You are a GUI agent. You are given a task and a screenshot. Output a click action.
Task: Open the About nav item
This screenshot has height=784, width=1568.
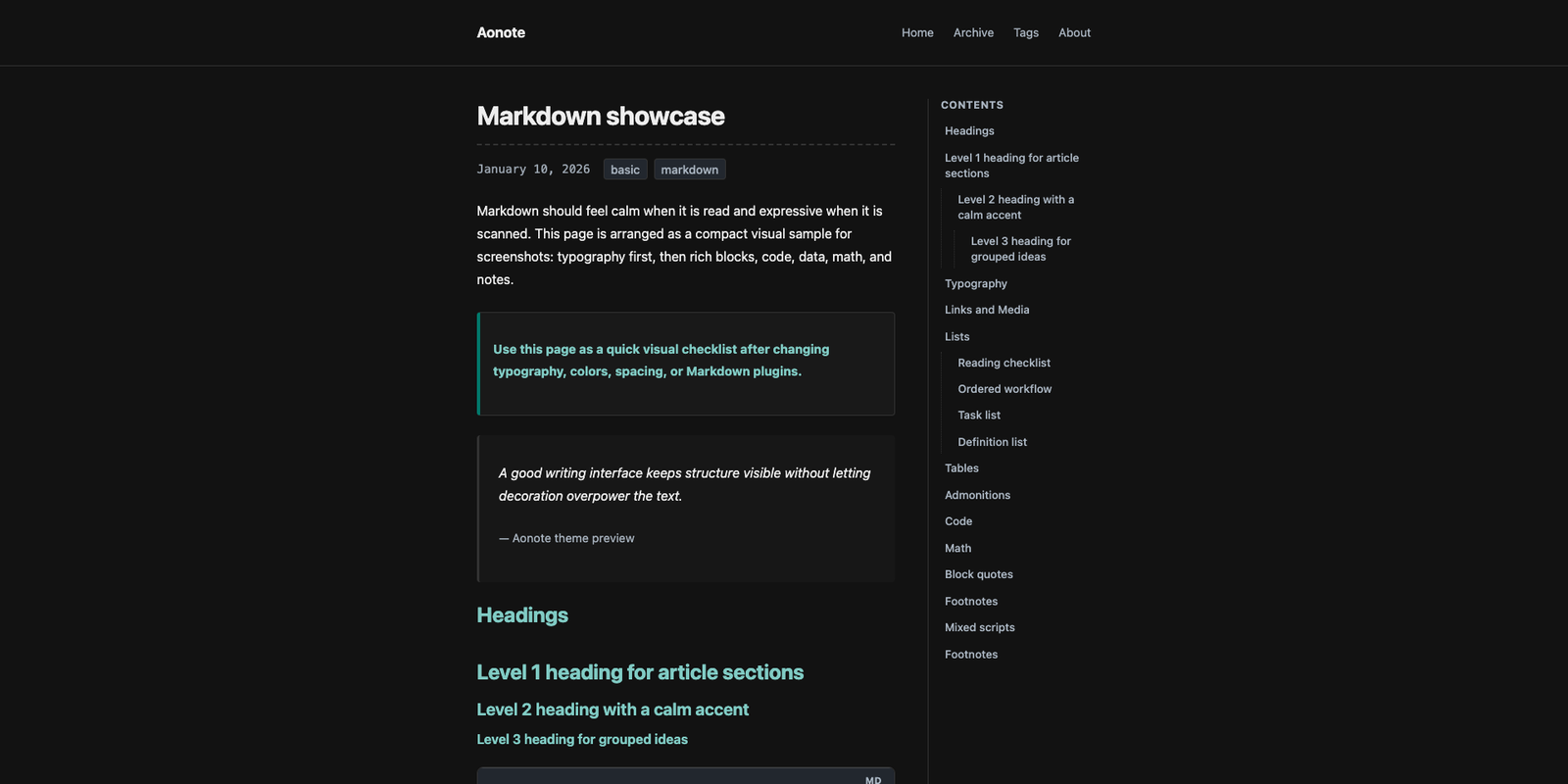pyautogui.click(x=1074, y=32)
